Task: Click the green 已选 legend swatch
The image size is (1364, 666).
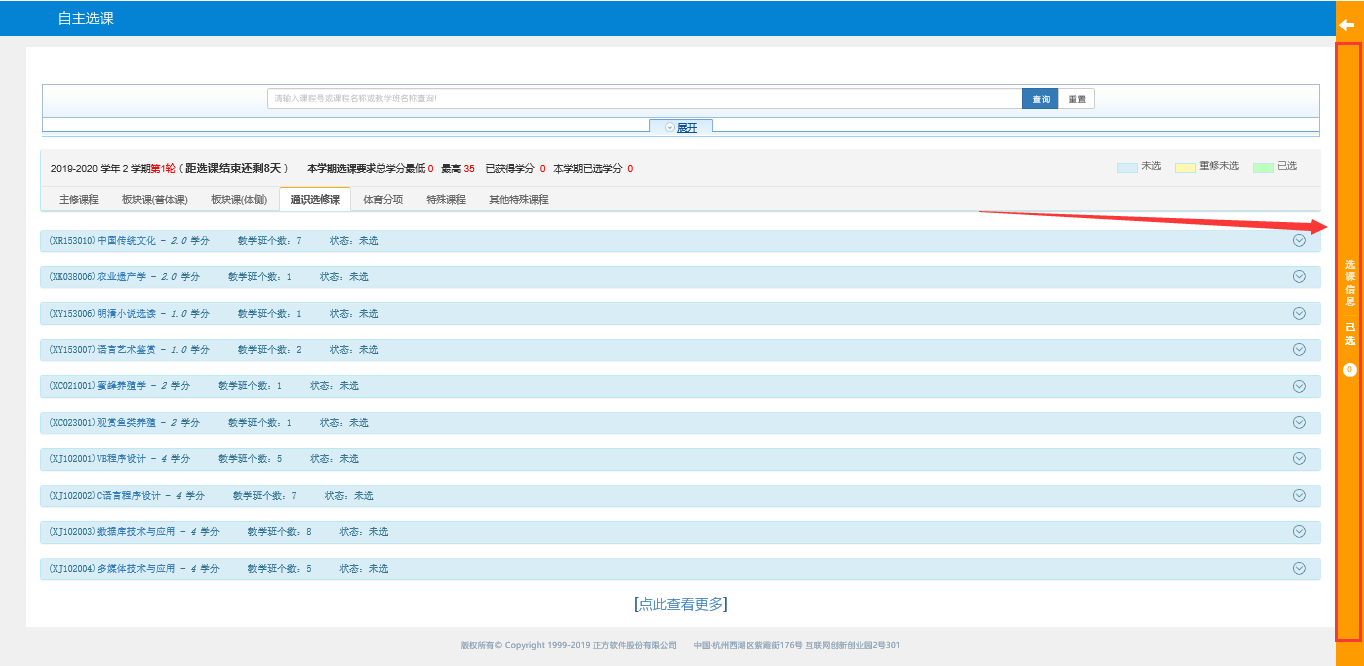Action: point(1263,167)
